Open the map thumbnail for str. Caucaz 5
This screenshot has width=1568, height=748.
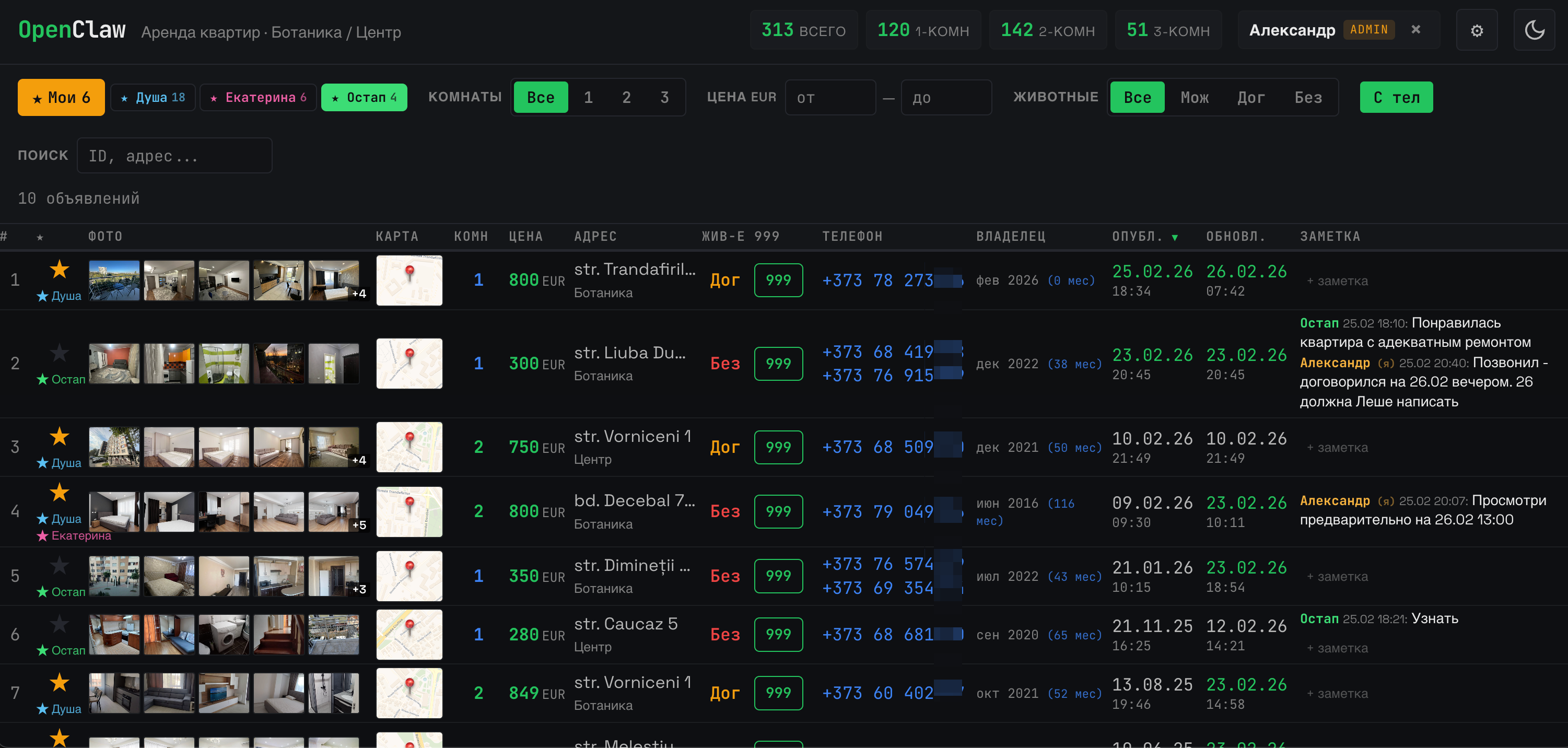(409, 634)
